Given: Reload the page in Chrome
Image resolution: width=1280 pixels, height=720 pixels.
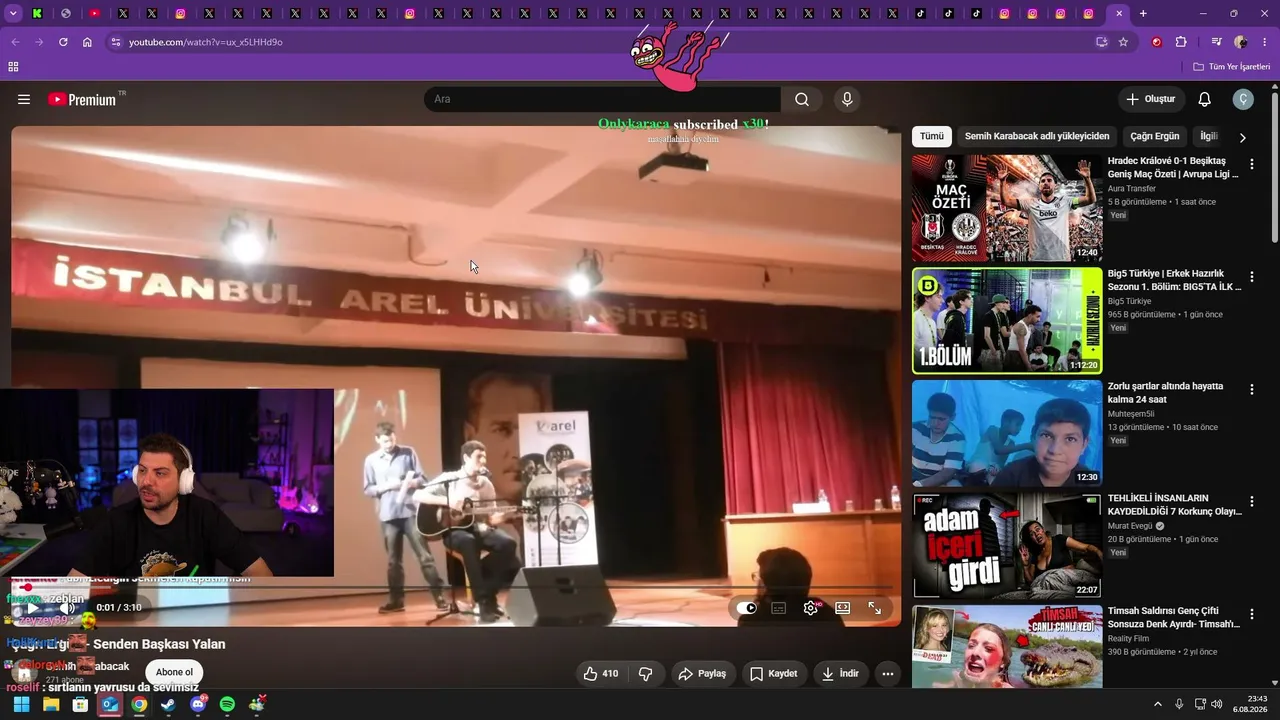Looking at the screenshot, I should 63,42.
